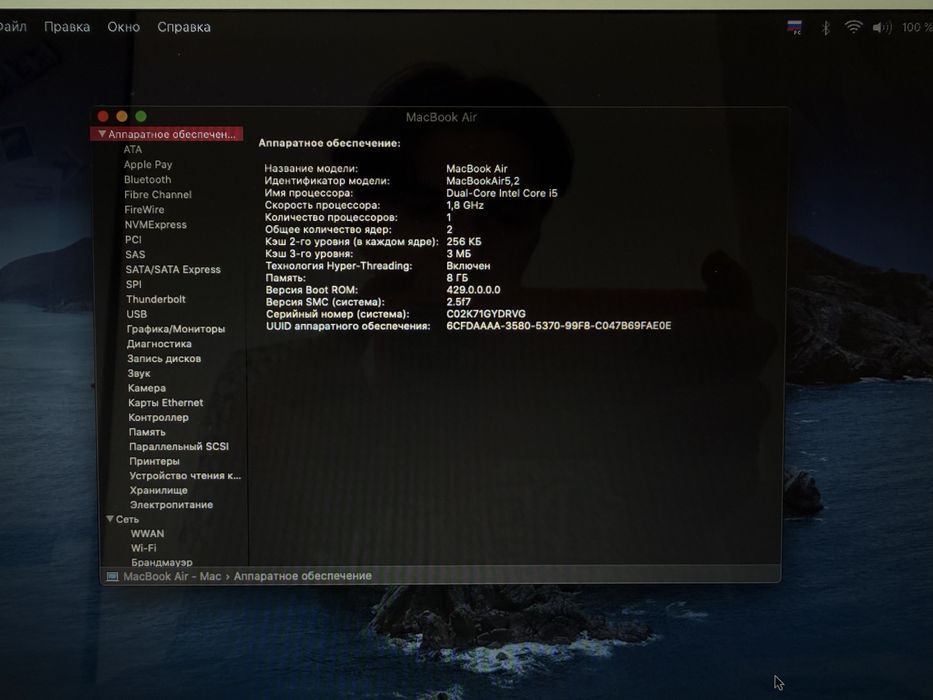Click Mac in the path bar
The width and height of the screenshot is (933, 700).
click(210, 576)
